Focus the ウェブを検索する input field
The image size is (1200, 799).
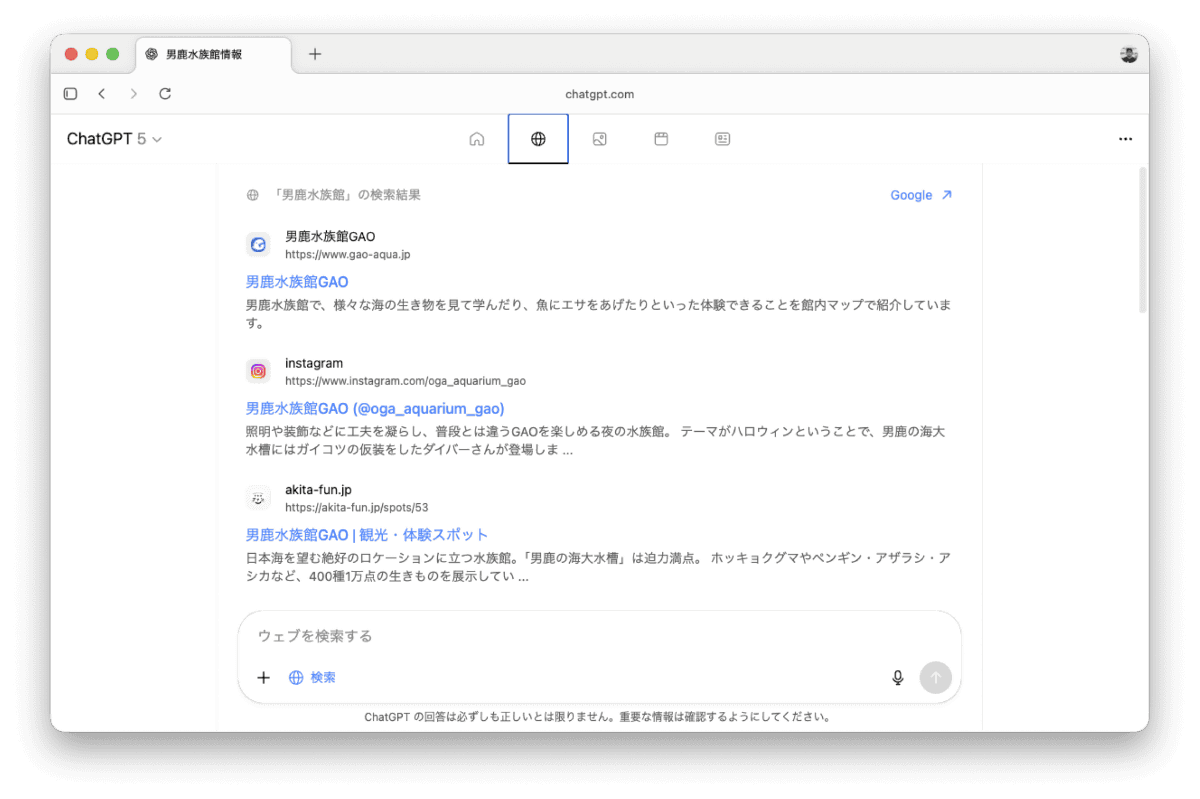pyautogui.click(x=599, y=636)
